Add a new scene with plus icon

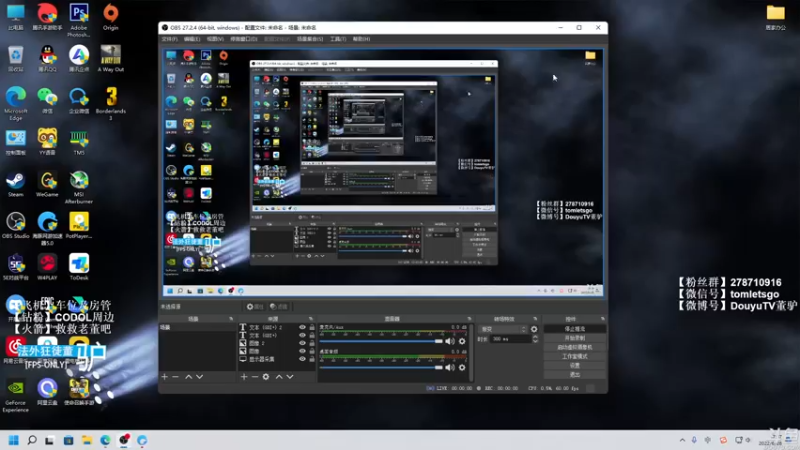(x=164, y=377)
